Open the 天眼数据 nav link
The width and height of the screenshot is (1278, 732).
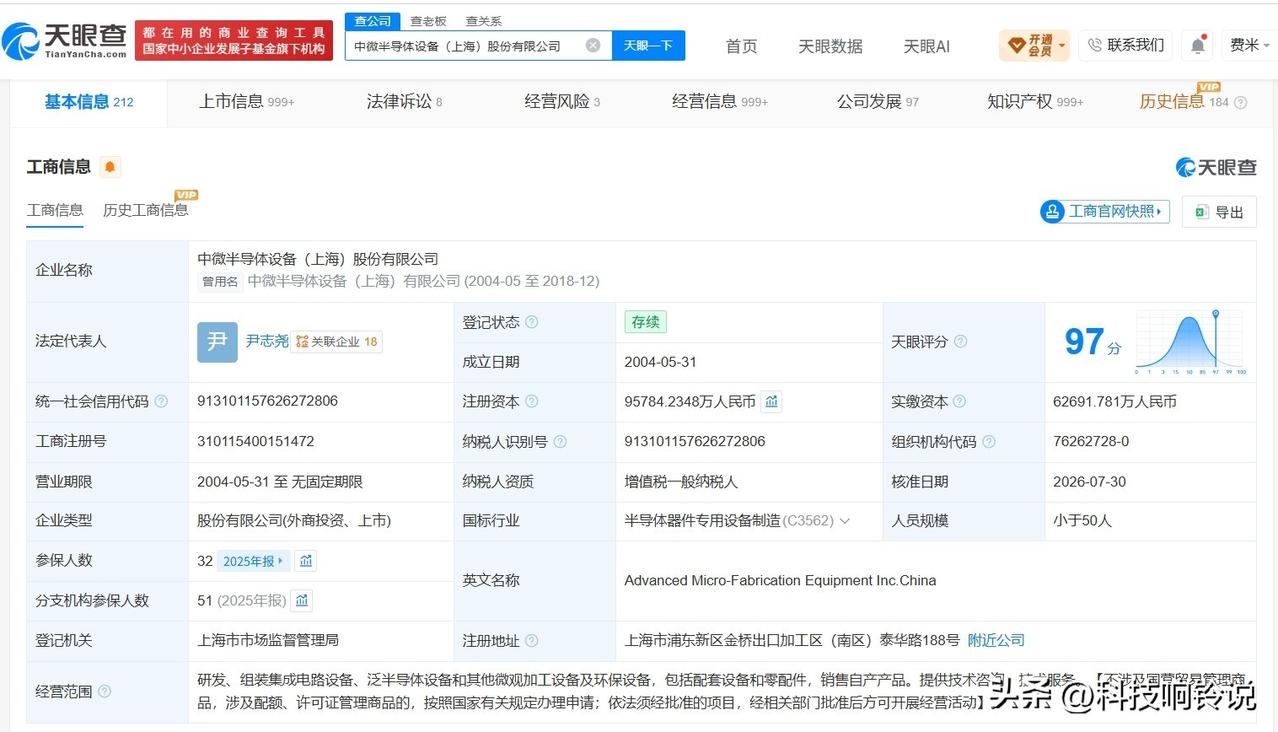(830, 46)
